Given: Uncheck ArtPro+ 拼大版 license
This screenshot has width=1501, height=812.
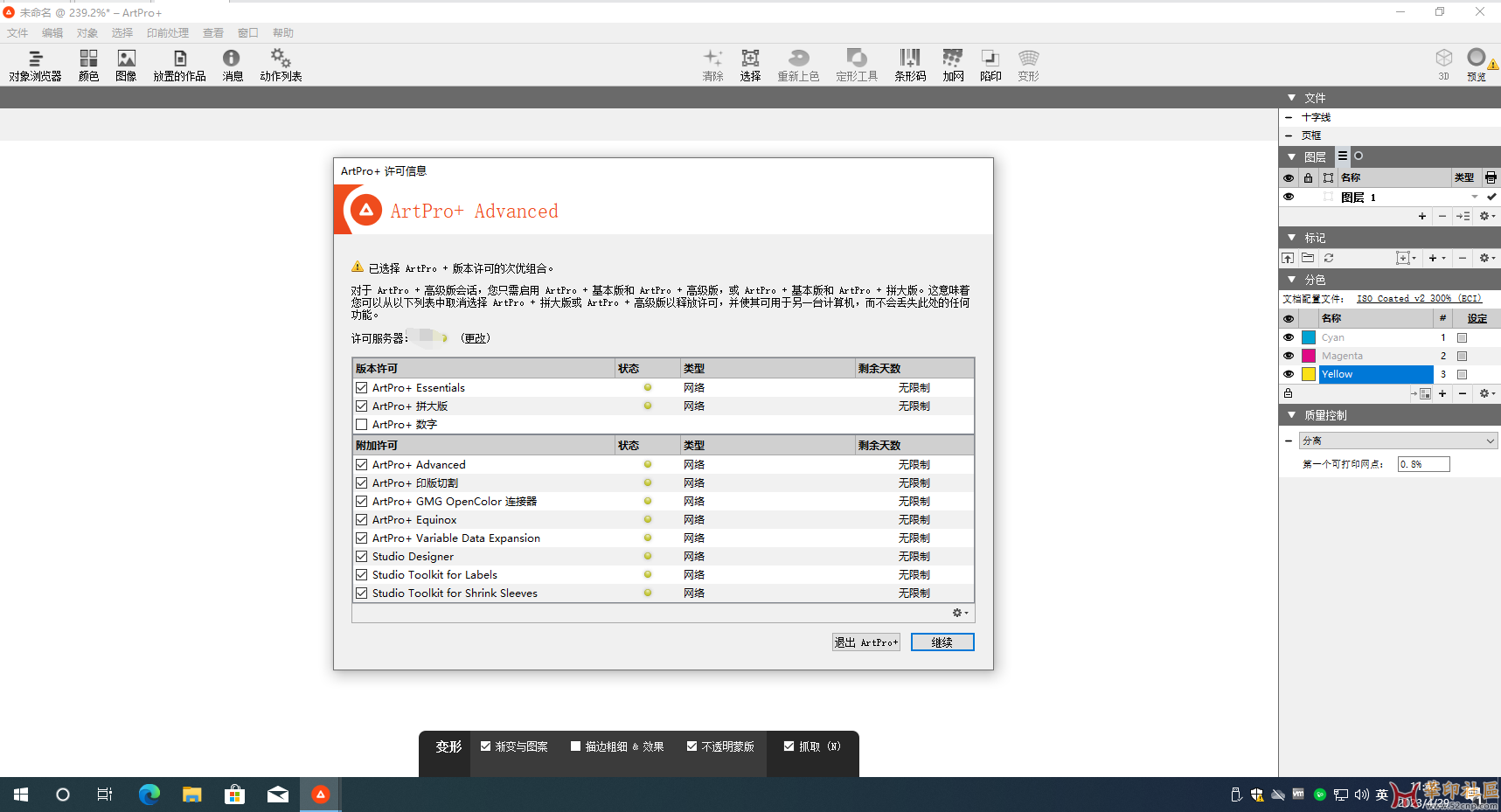Looking at the screenshot, I should pos(361,406).
